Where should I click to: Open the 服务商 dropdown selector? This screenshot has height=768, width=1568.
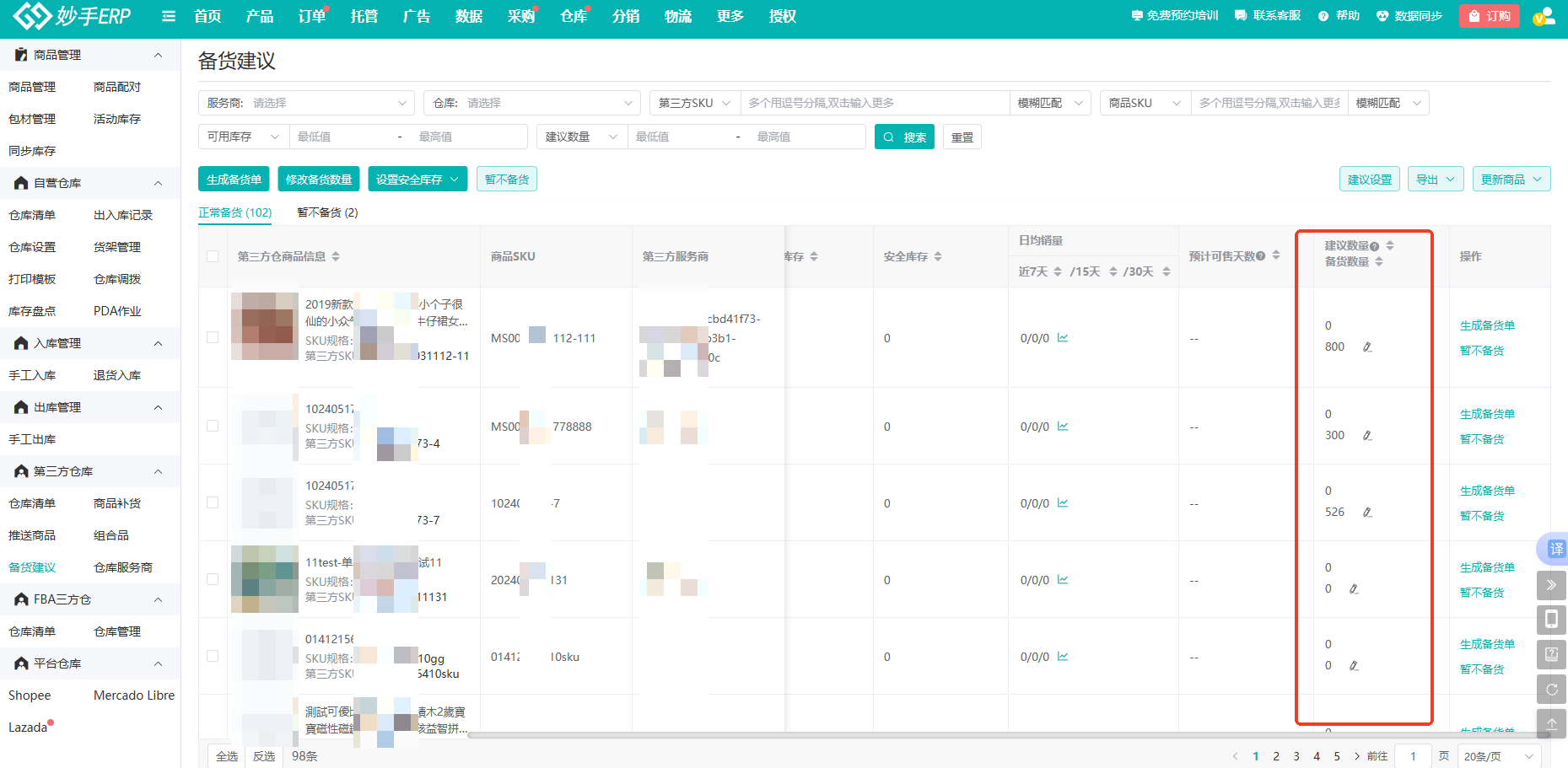click(x=307, y=103)
